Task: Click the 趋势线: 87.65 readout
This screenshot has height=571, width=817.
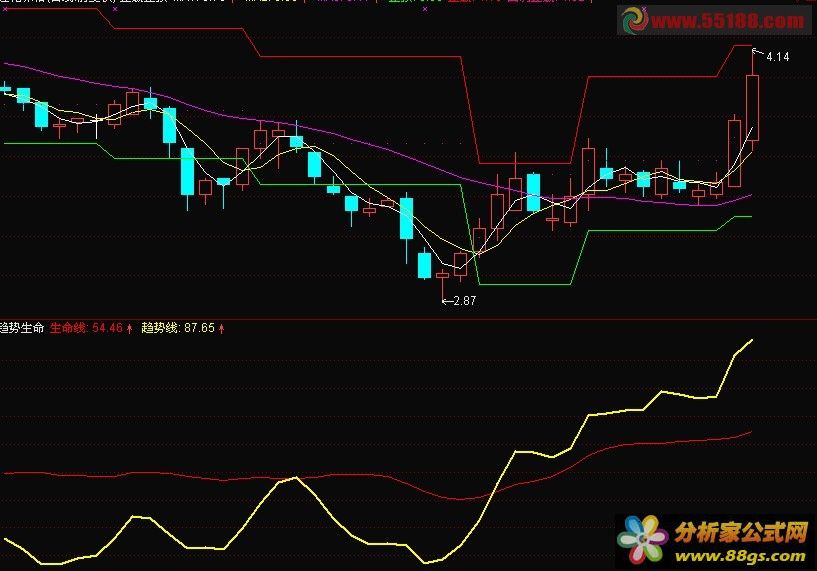Action: (178, 328)
